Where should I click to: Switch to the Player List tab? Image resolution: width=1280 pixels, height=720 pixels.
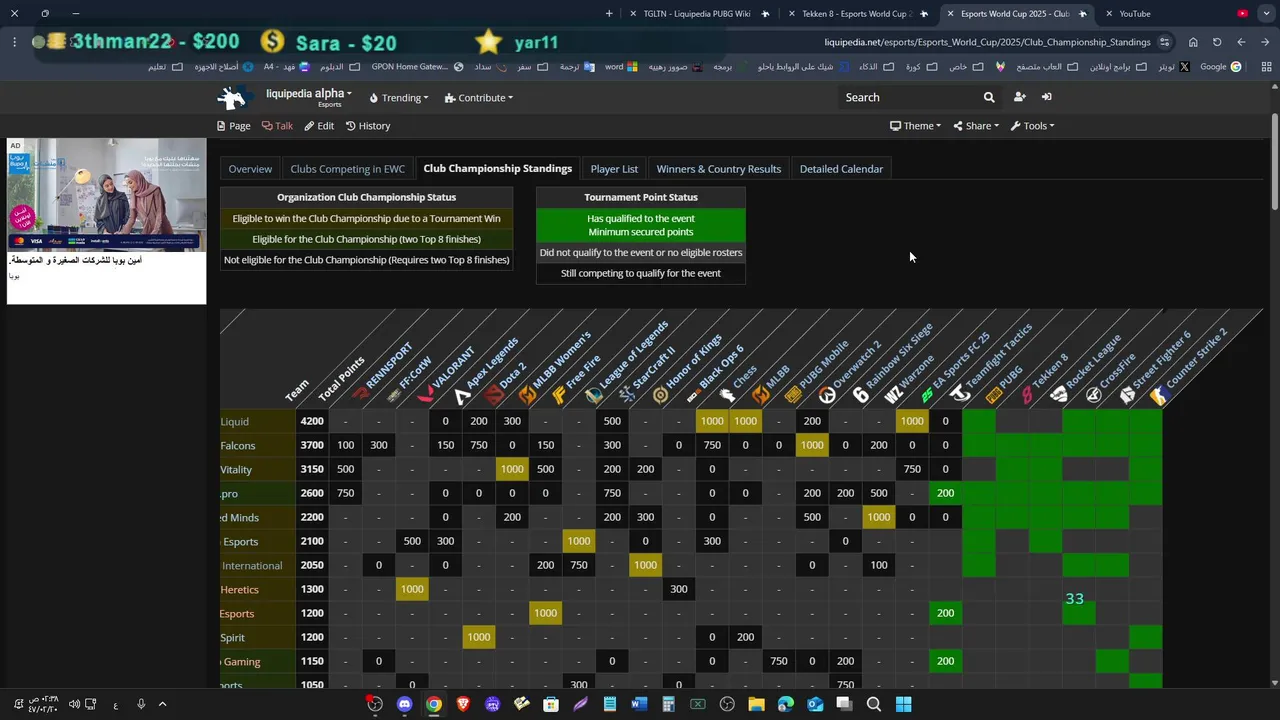tap(614, 169)
